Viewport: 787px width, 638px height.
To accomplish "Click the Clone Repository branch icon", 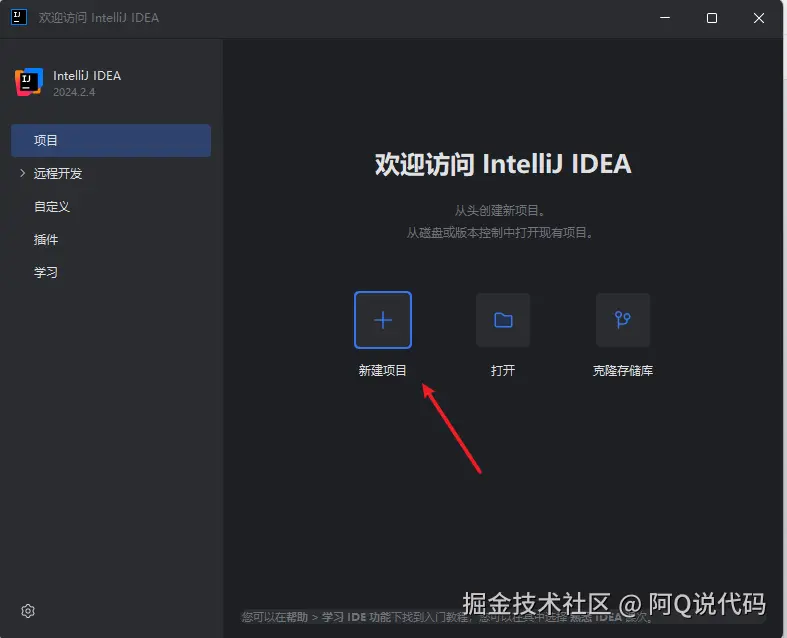I will [623, 320].
